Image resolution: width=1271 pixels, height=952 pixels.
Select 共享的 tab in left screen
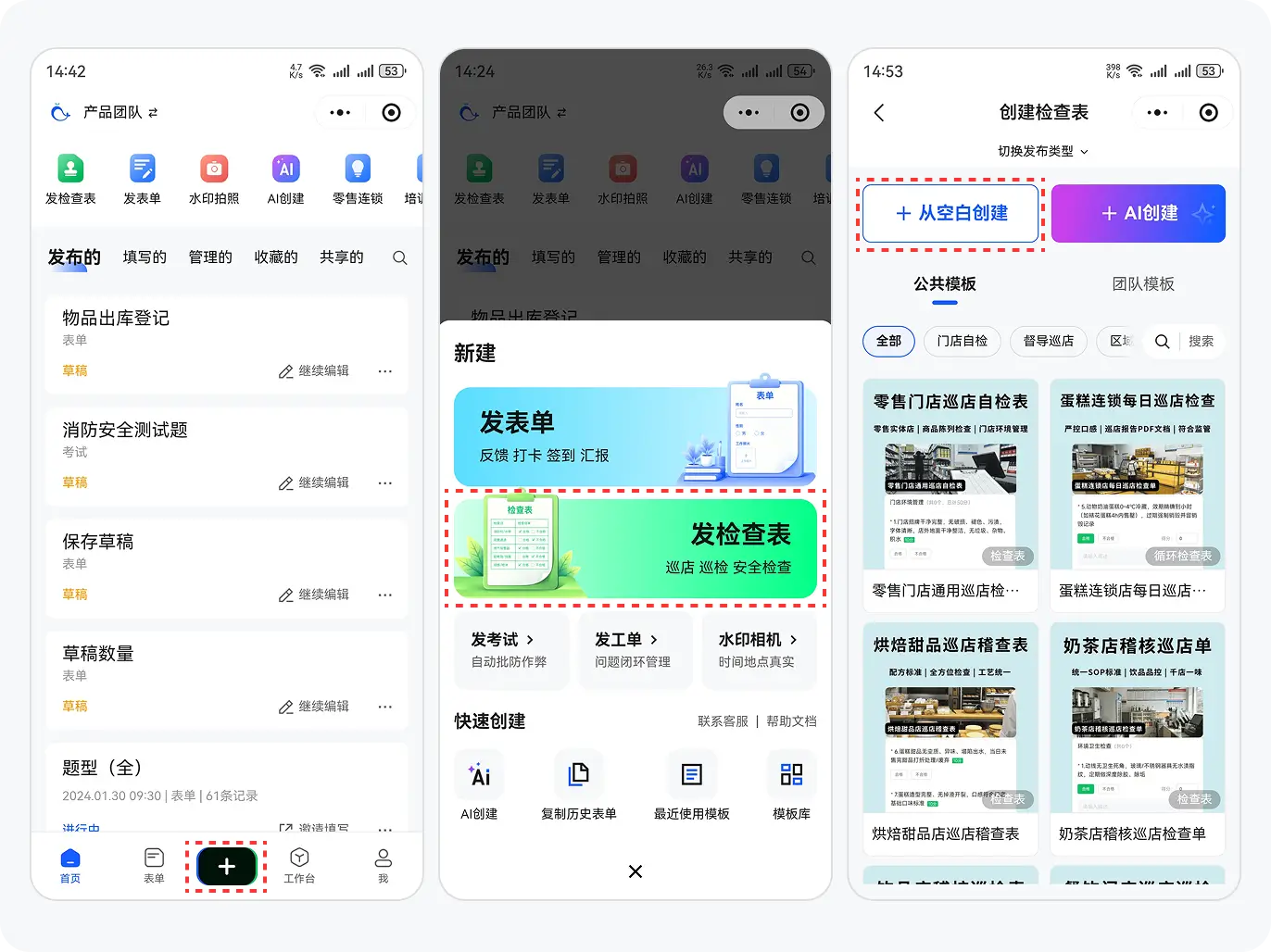tap(342, 257)
